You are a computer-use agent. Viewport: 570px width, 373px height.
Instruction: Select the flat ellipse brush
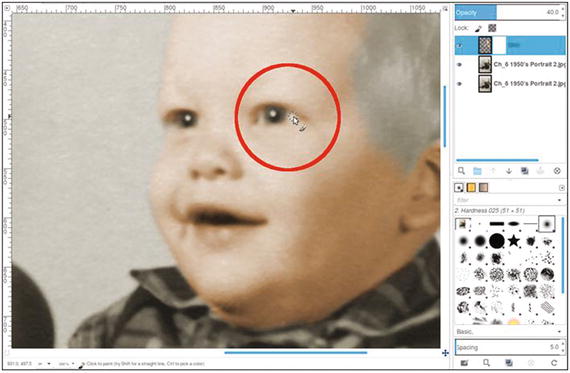point(513,224)
